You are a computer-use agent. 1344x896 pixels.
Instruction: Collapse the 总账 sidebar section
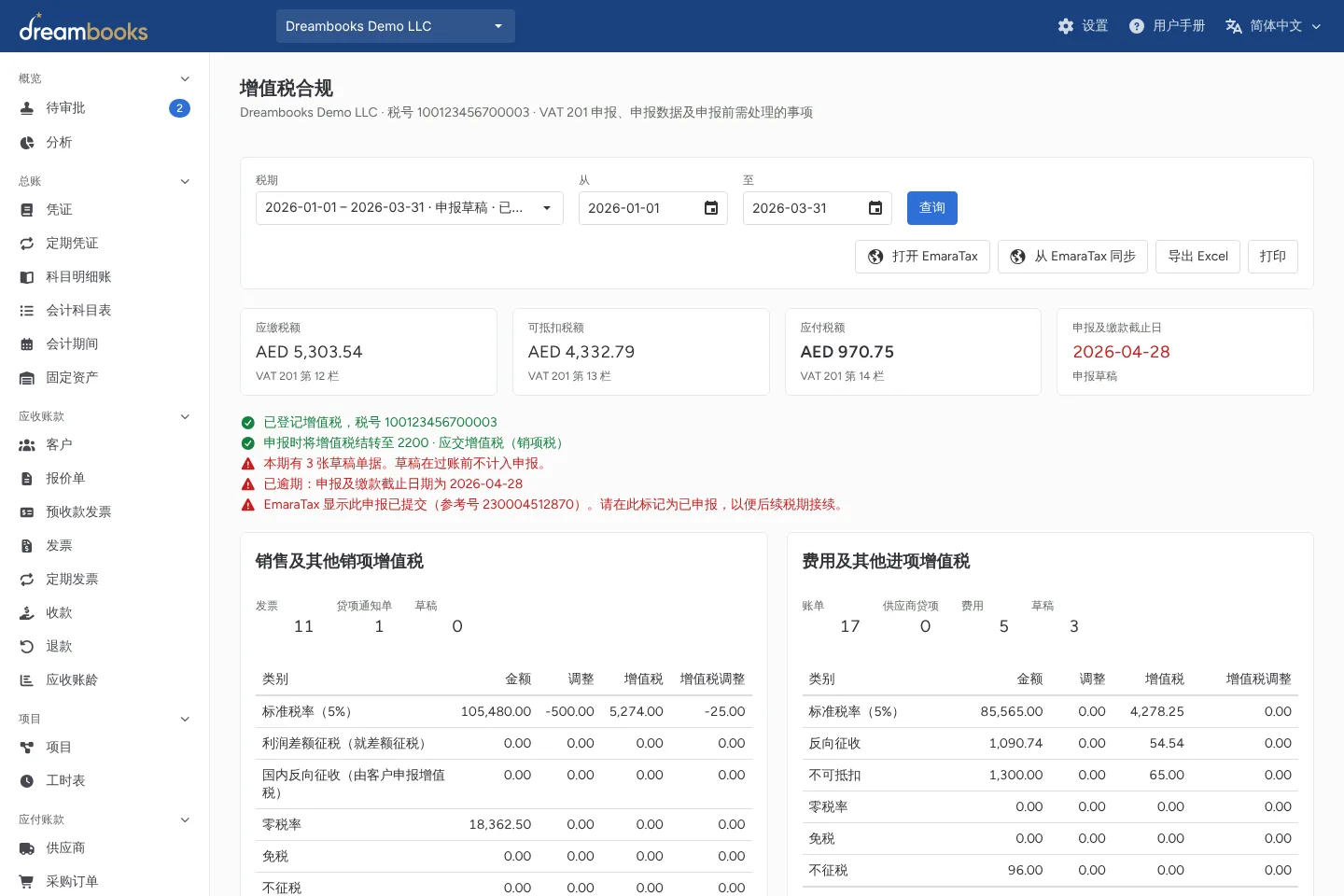click(185, 181)
